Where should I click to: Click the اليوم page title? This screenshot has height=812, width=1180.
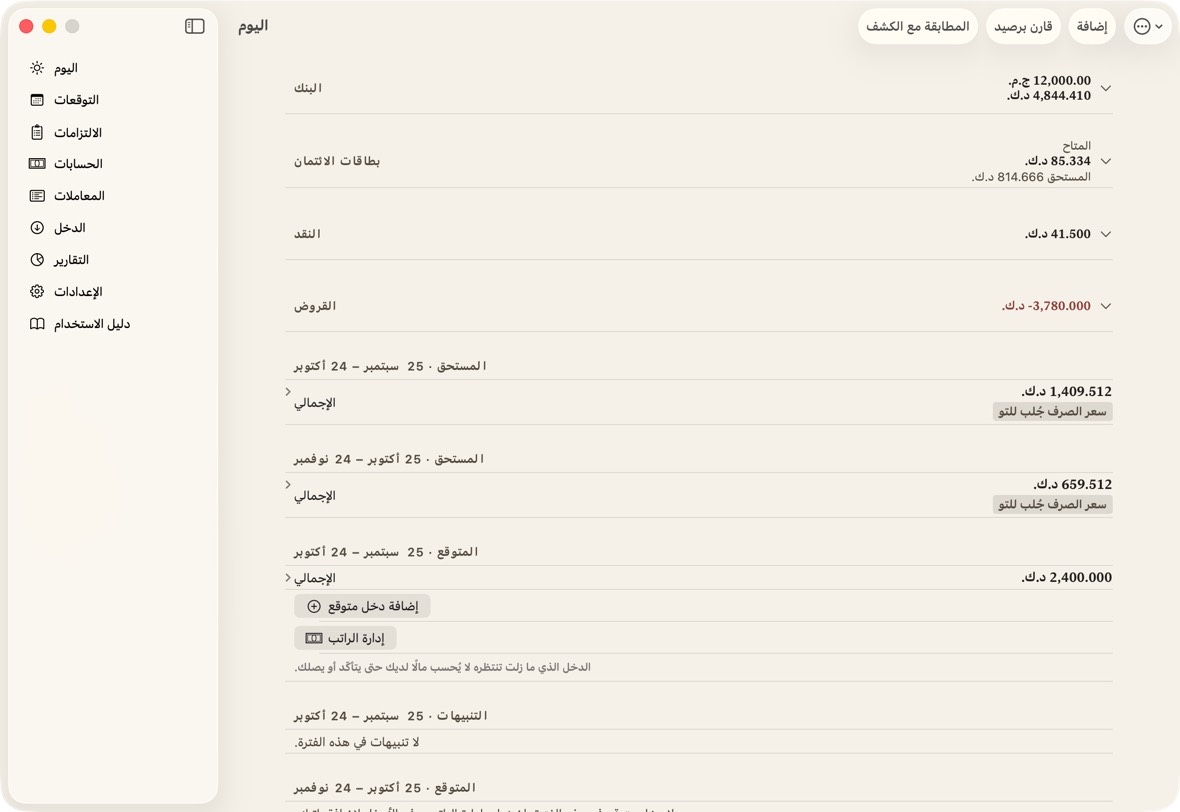tap(253, 26)
